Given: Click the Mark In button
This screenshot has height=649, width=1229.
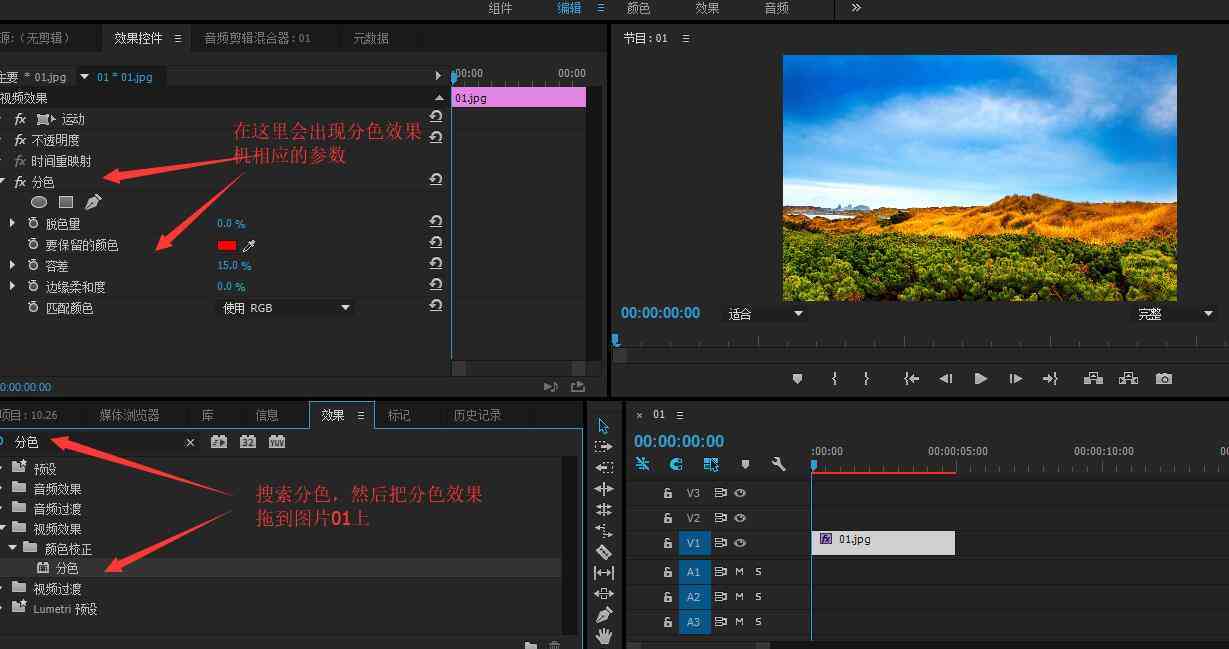Looking at the screenshot, I should (835, 379).
